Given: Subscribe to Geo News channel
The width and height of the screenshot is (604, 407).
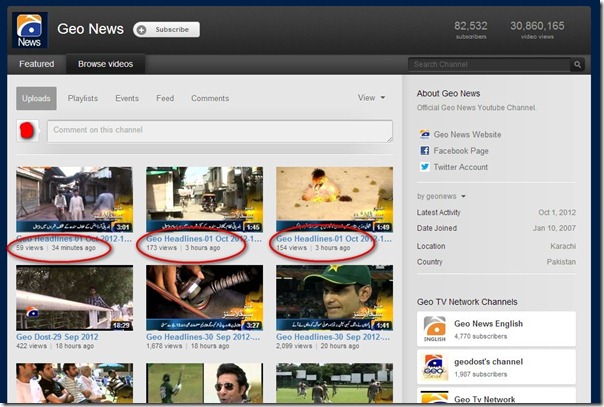Looking at the screenshot, I should point(166,30).
